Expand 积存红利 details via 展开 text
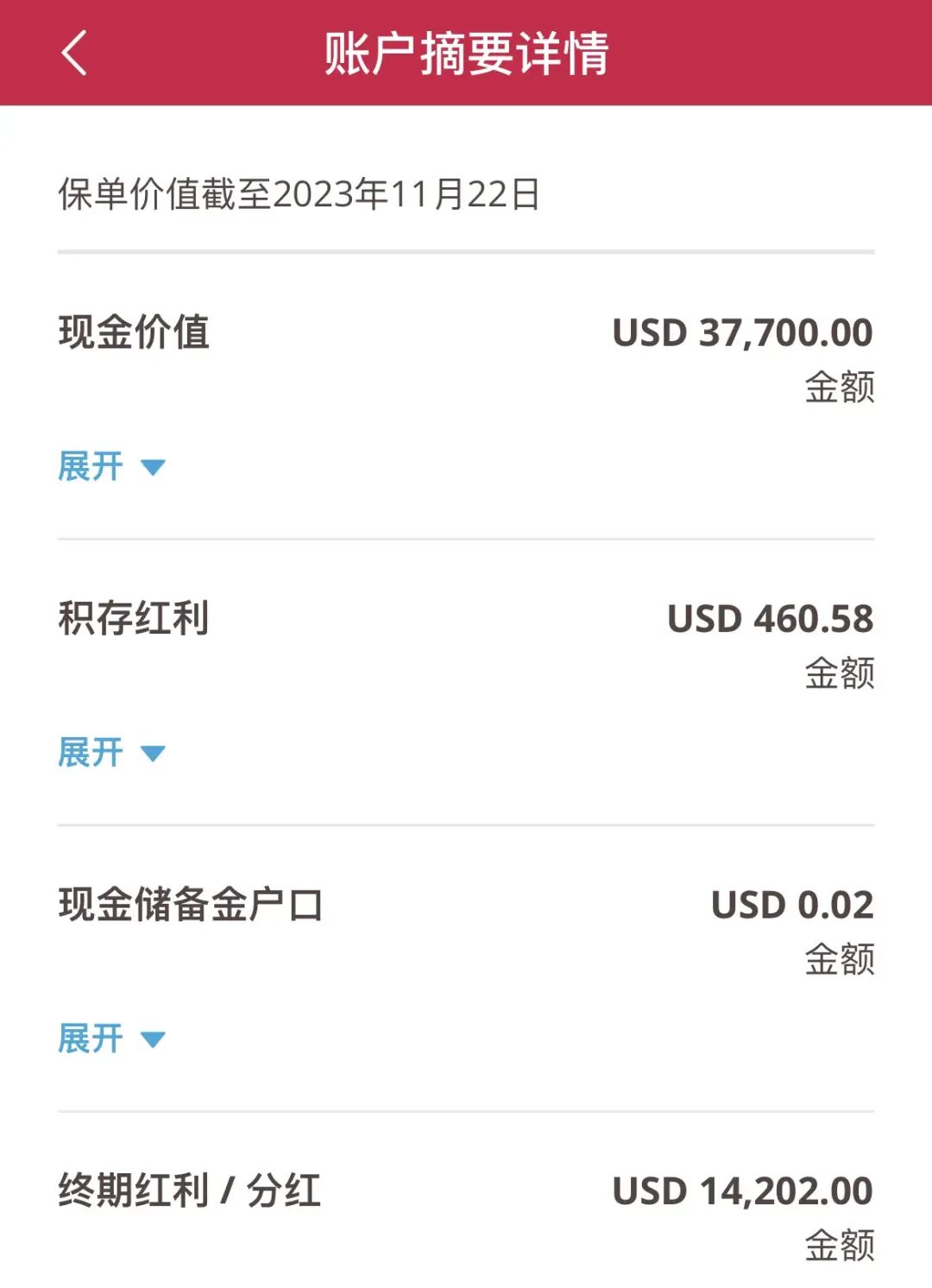Viewport: 932px width, 1288px height. 91,753
